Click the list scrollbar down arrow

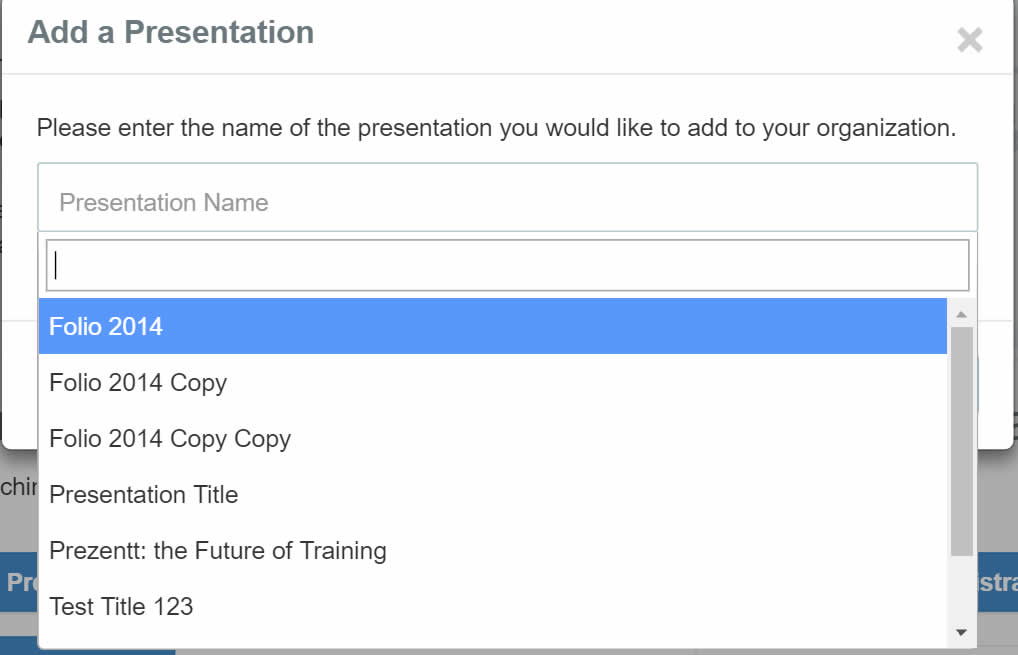962,632
